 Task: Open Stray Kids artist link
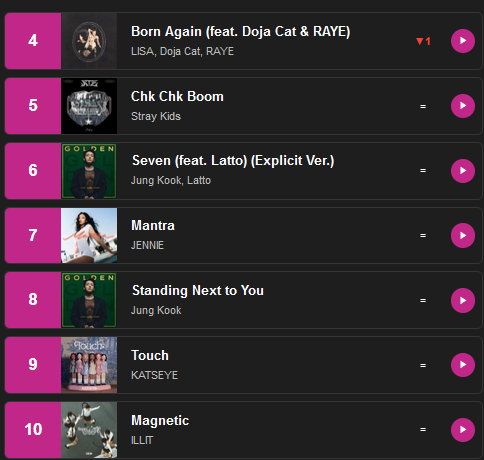pyautogui.click(x=156, y=116)
